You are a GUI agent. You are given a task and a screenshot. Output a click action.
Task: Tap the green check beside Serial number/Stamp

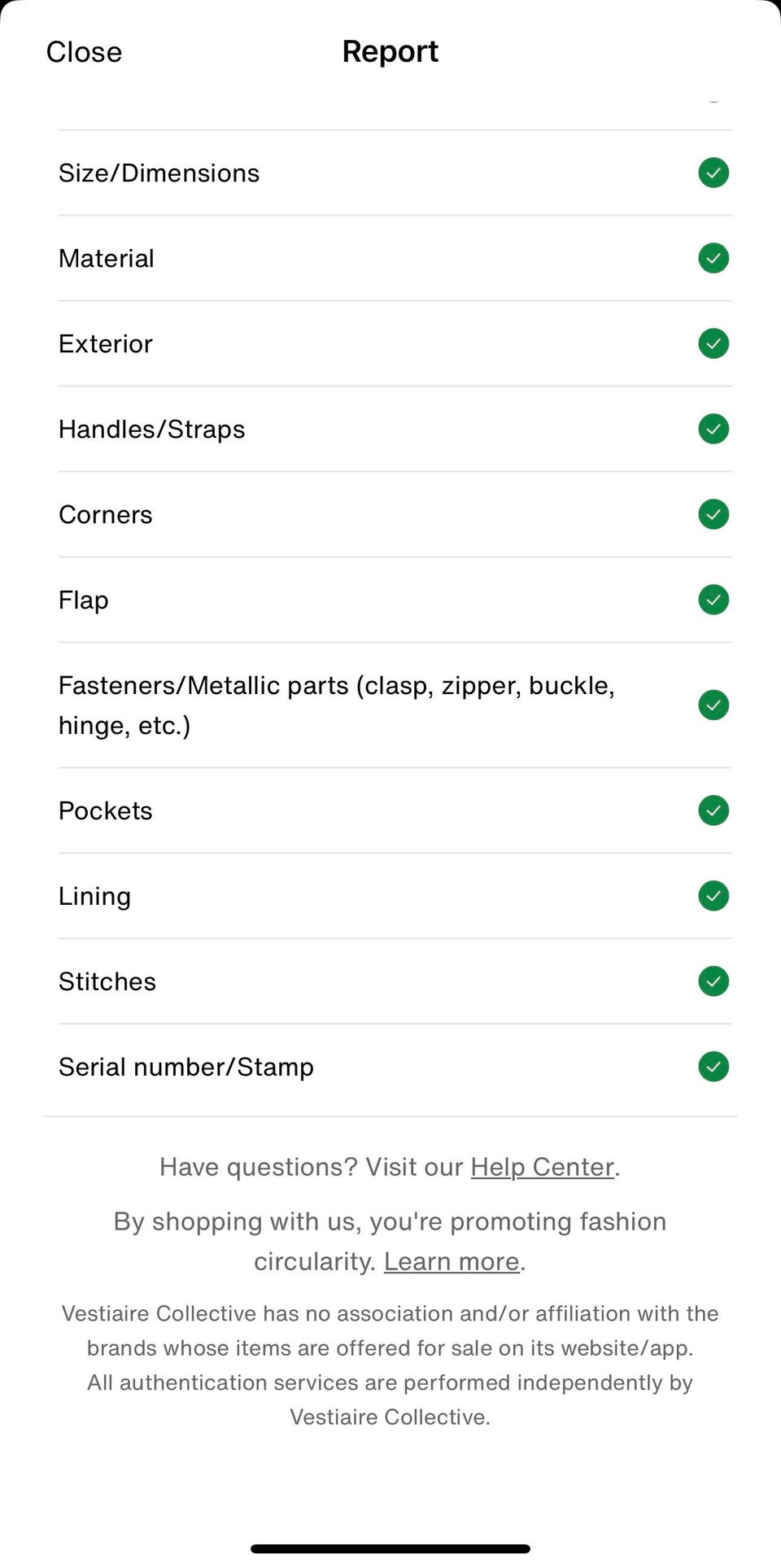(x=713, y=1067)
